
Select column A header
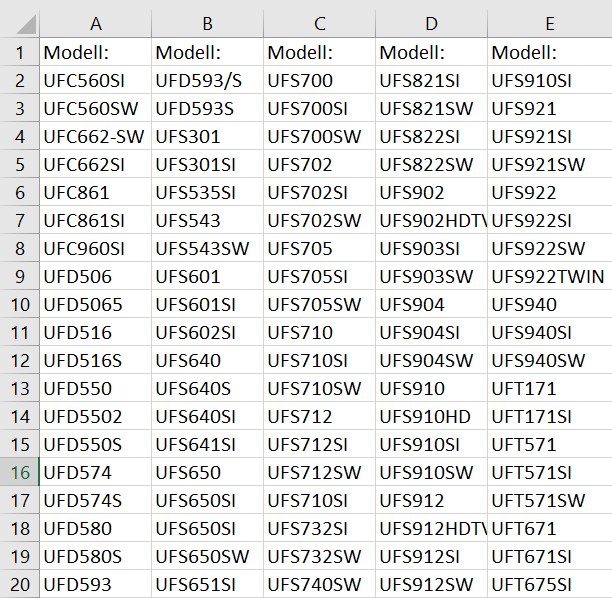click(x=96, y=24)
